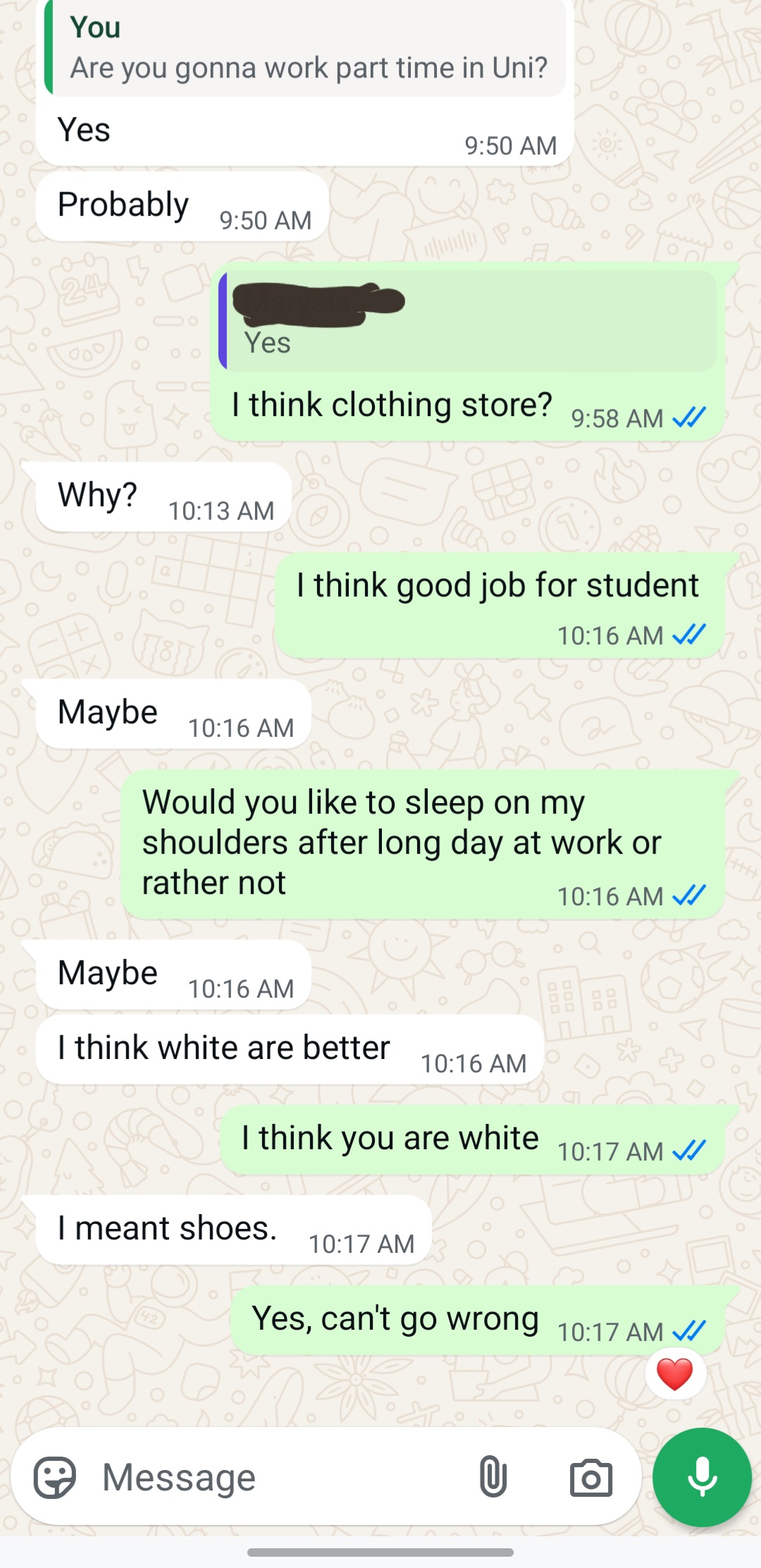Tap quoted message 'Are you gonna work part time in Uni?'
This screenshot has height=1568, width=761.
point(305,48)
